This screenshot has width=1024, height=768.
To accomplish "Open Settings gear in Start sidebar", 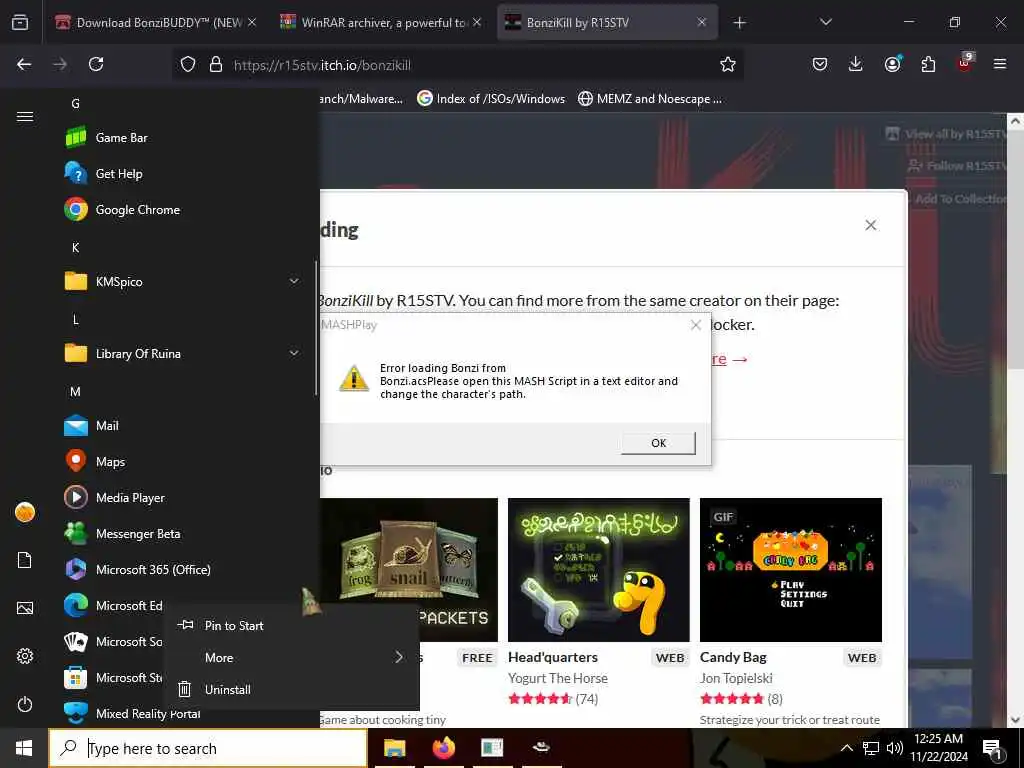I will [x=25, y=656].
